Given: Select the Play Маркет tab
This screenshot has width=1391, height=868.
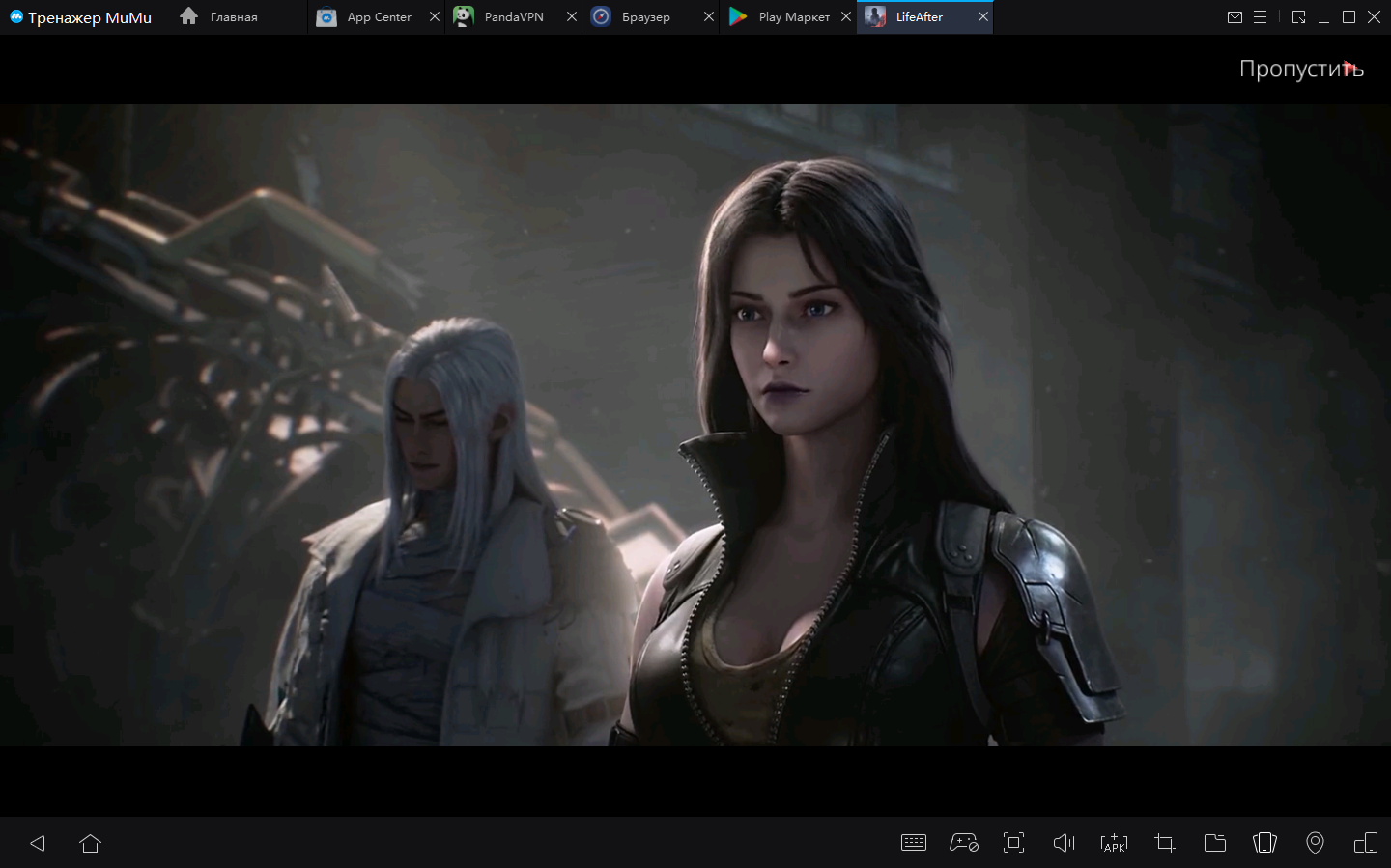Looking at the screenshot, I should coord(793,17).
